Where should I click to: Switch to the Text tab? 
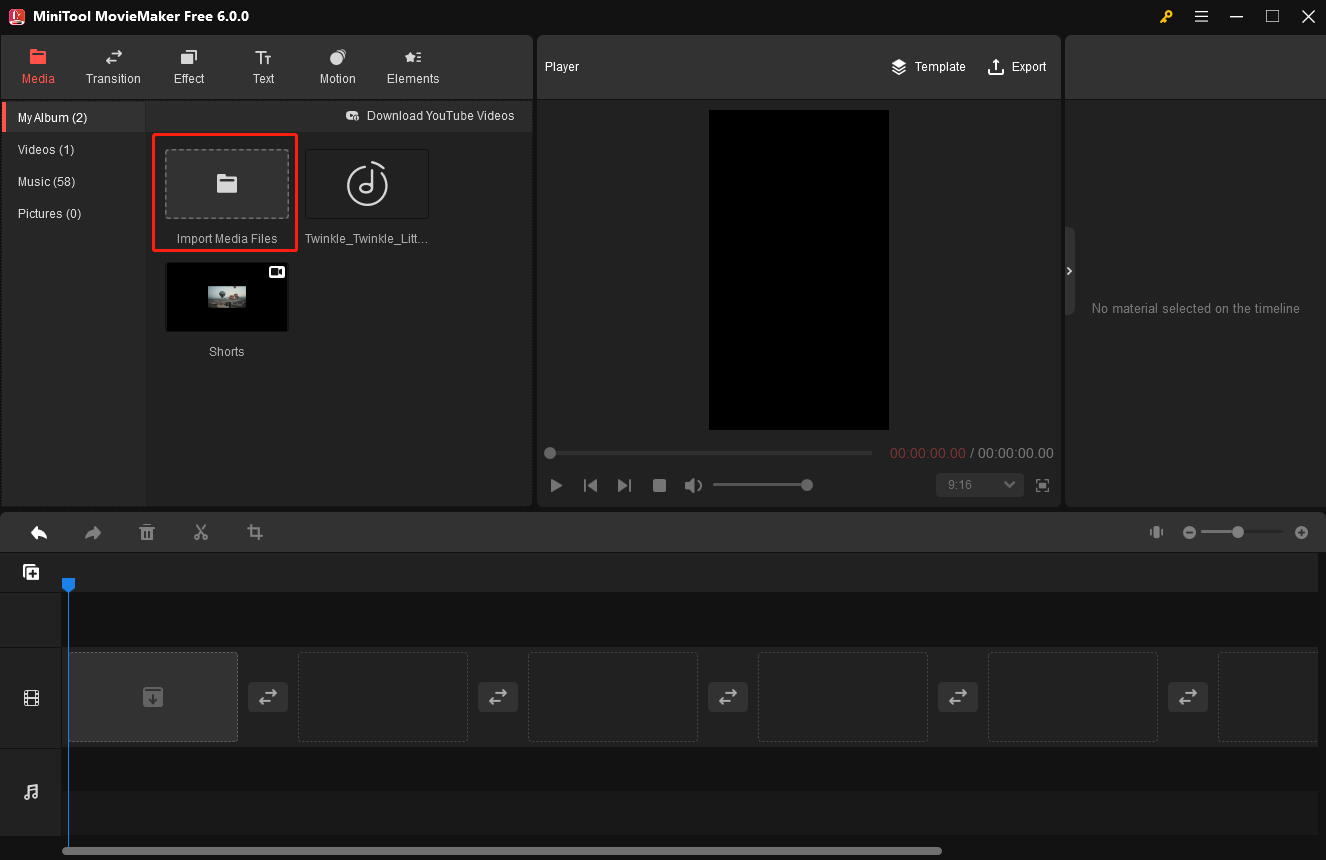click(263, 67)
